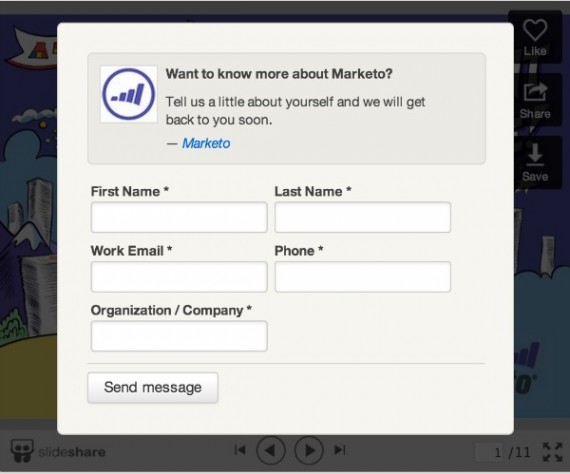
Task: Click the Save download icon
Action: click(535, 154)
